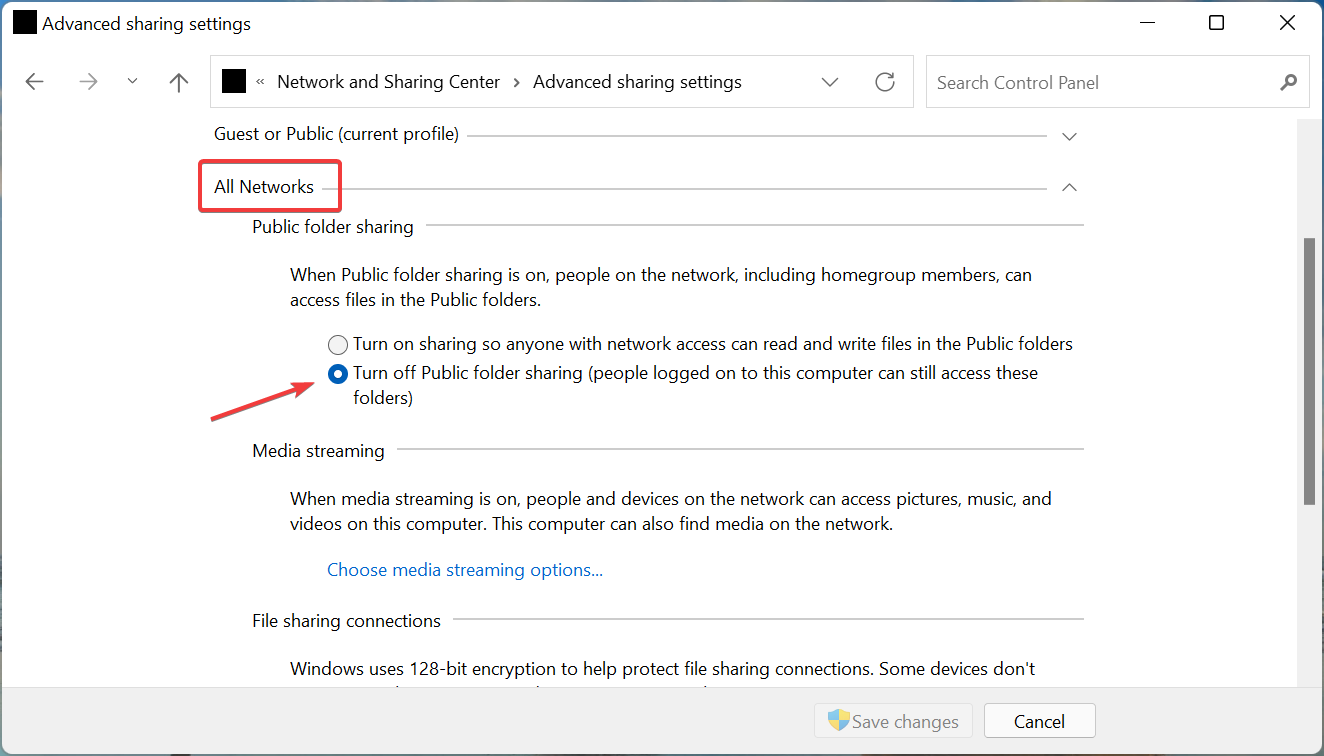Select Turn off Public folder sharing
Viewport: 1324px width, 756px height.
point(337,374)
